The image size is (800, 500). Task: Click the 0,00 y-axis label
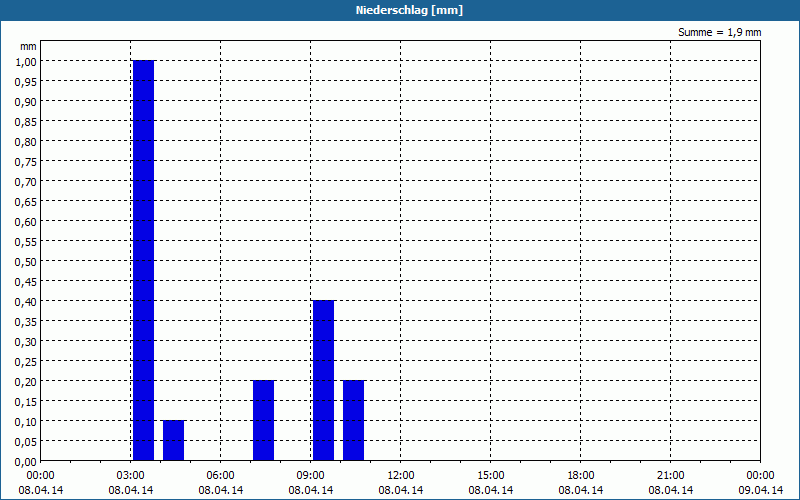pos(26,462)
